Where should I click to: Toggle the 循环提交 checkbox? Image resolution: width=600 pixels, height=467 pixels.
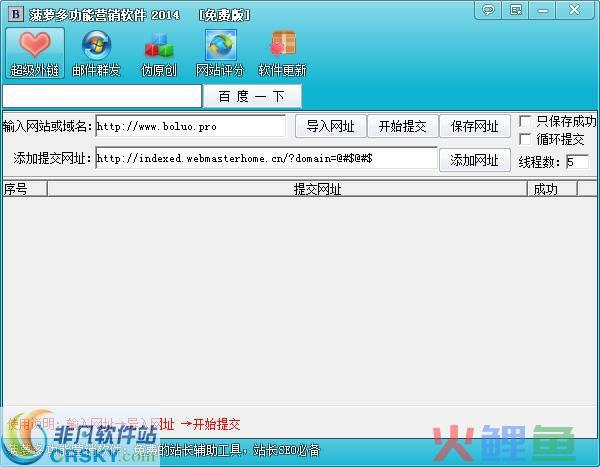click(x=525, y=139)
